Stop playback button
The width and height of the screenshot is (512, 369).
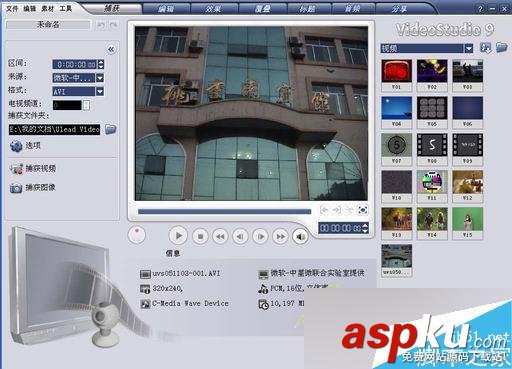point(200,237)
